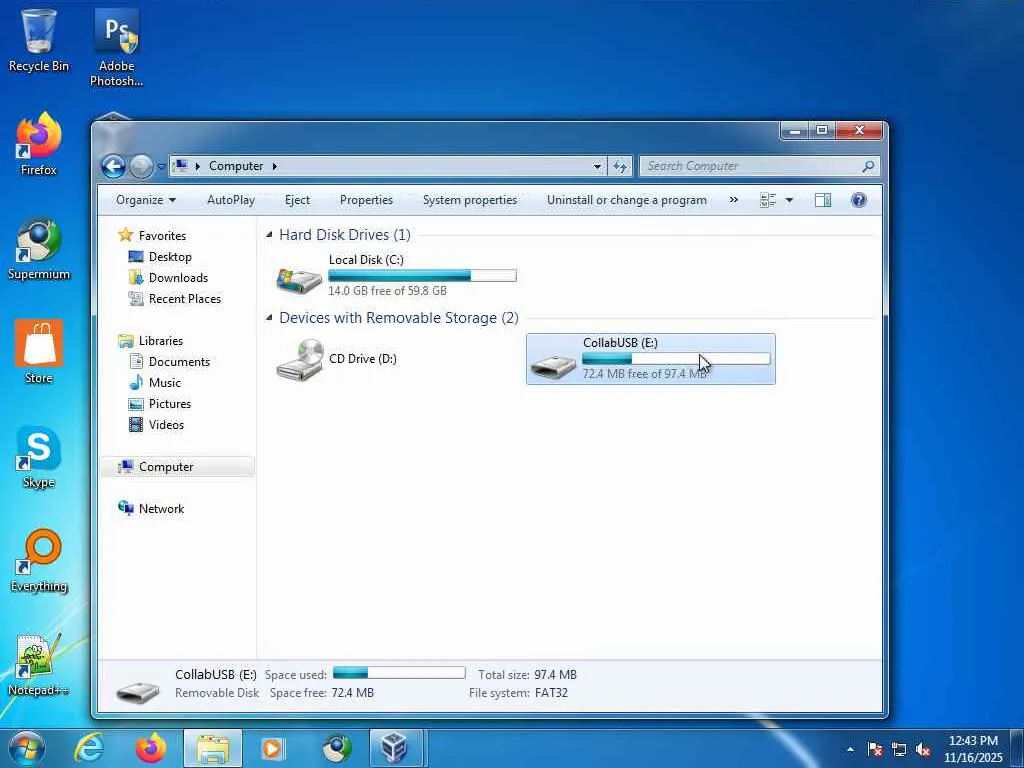The image size is (1024, 768).
Task: Open recent pages dropdown next to Forward
Action: click(161, 167)
